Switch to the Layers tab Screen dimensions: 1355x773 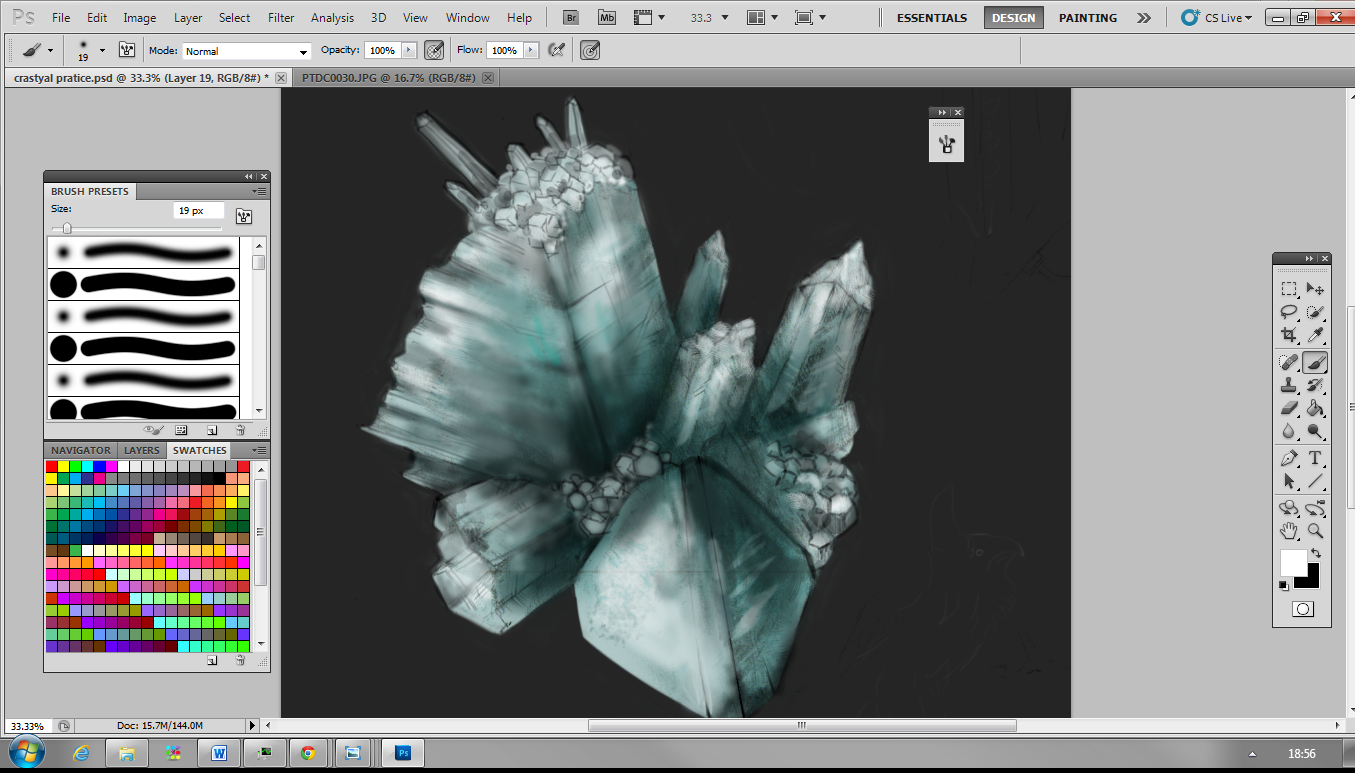(x=142, y=451)
